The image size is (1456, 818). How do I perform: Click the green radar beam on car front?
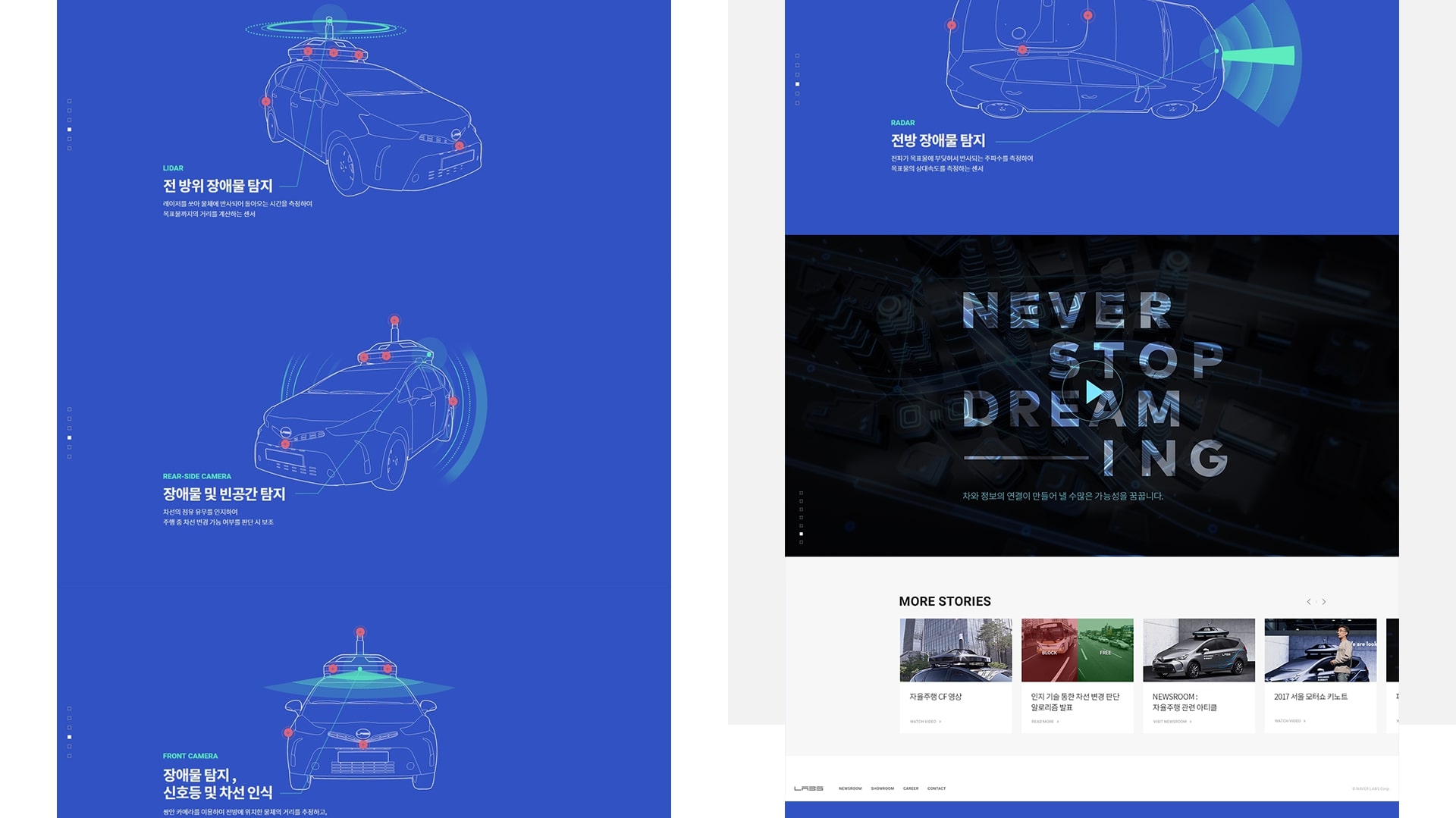[1259, 55]
